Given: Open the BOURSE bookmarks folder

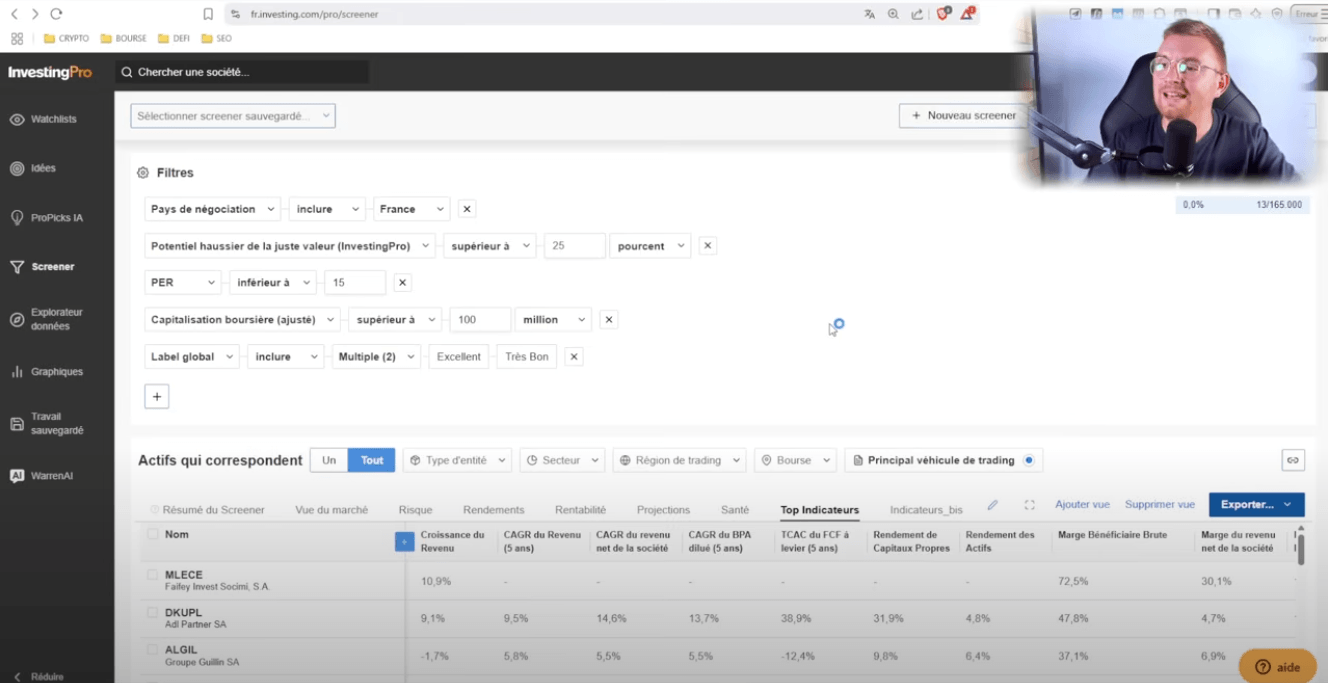Looking at the screenshot, I should [x=124, y=38].
